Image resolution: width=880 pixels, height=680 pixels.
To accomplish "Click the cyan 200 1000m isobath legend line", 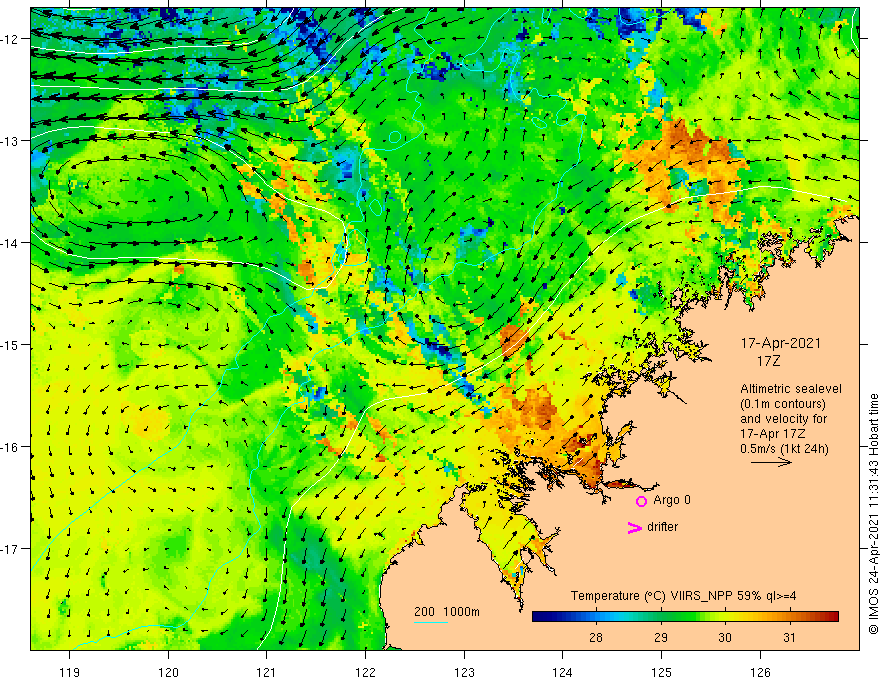I will (x=431, y=622).
